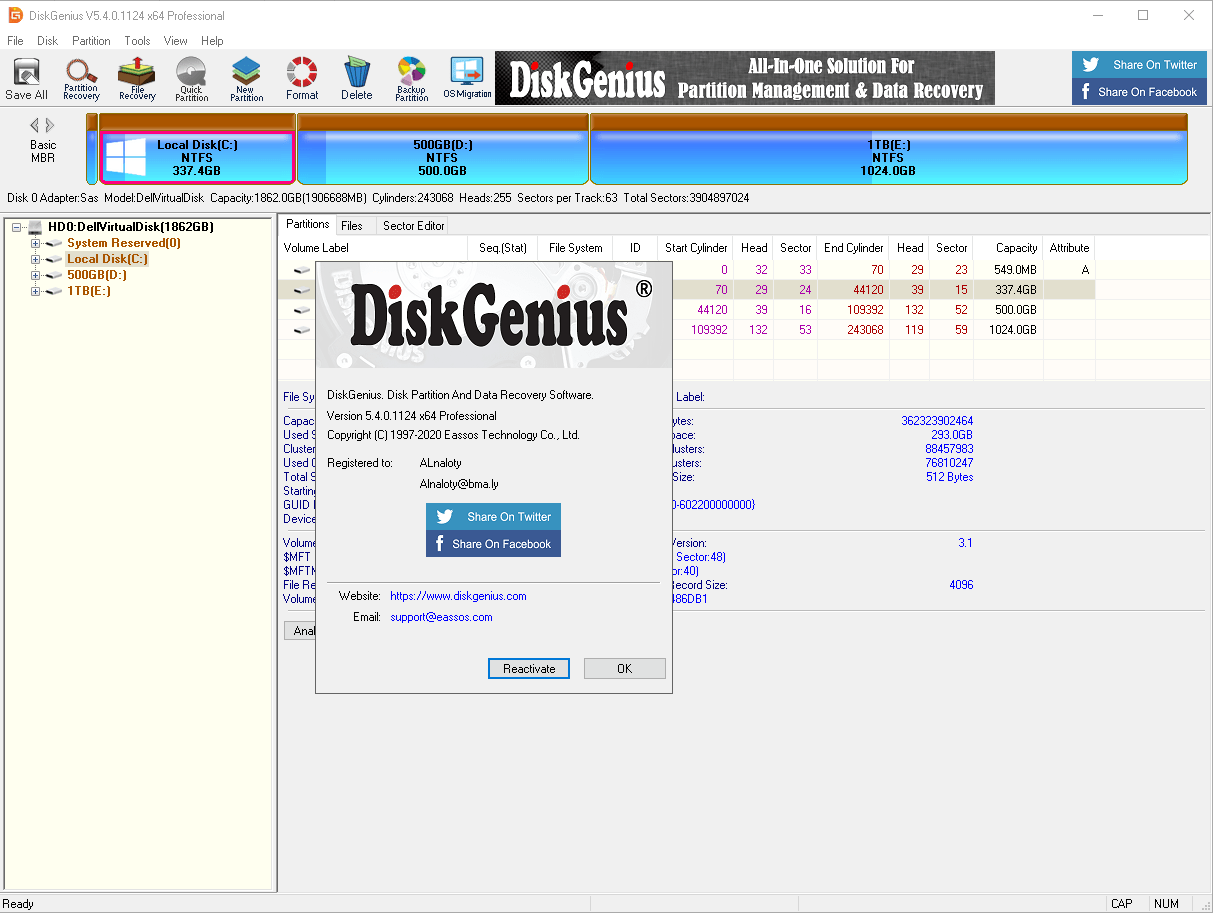Open the Partition menu
This screenshot has height=915, width=1215.
(x=91, y=41)
